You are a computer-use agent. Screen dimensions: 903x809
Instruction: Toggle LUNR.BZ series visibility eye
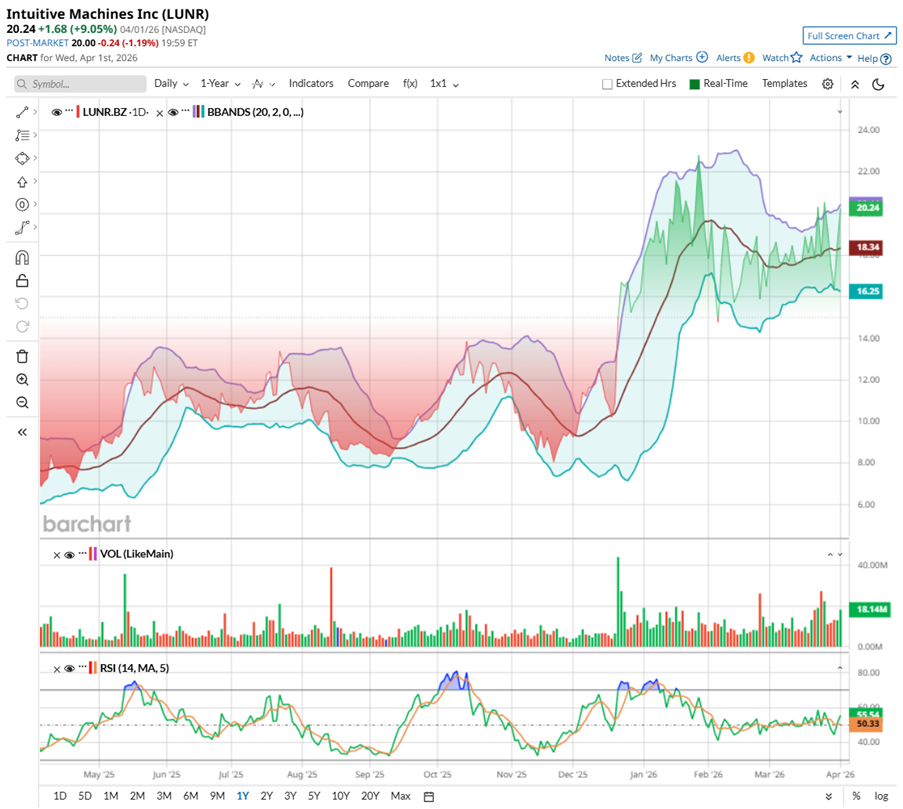(56, 112)
